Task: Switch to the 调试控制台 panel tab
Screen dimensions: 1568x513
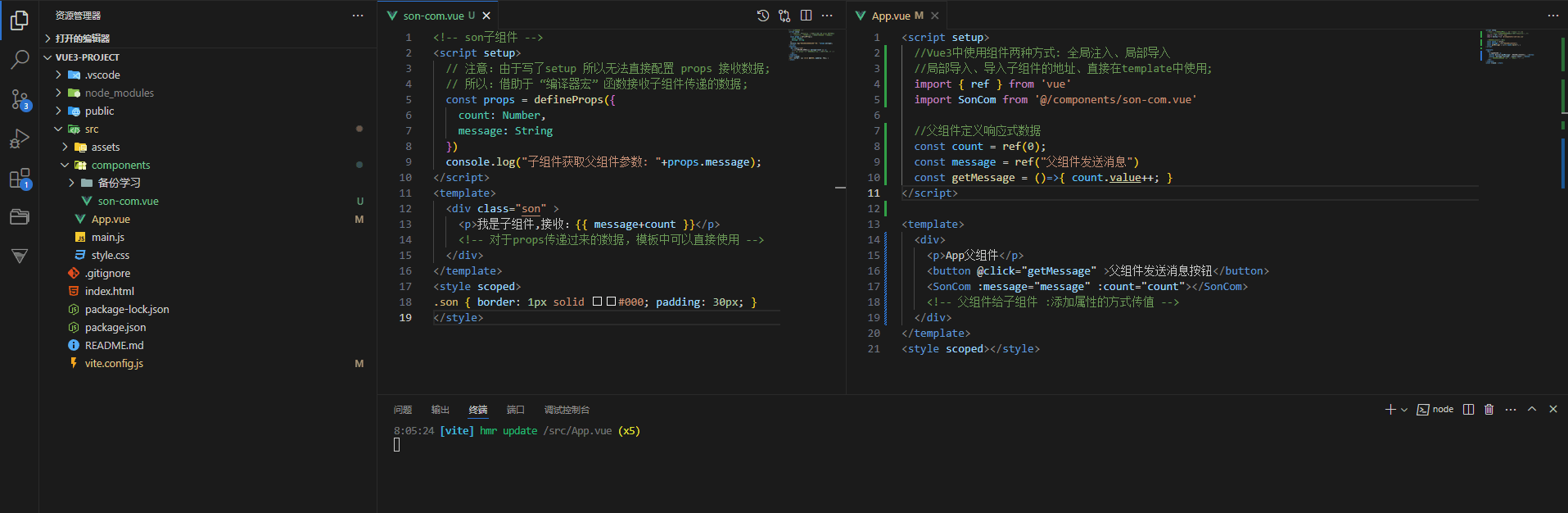Action: (x=567, y=410)
